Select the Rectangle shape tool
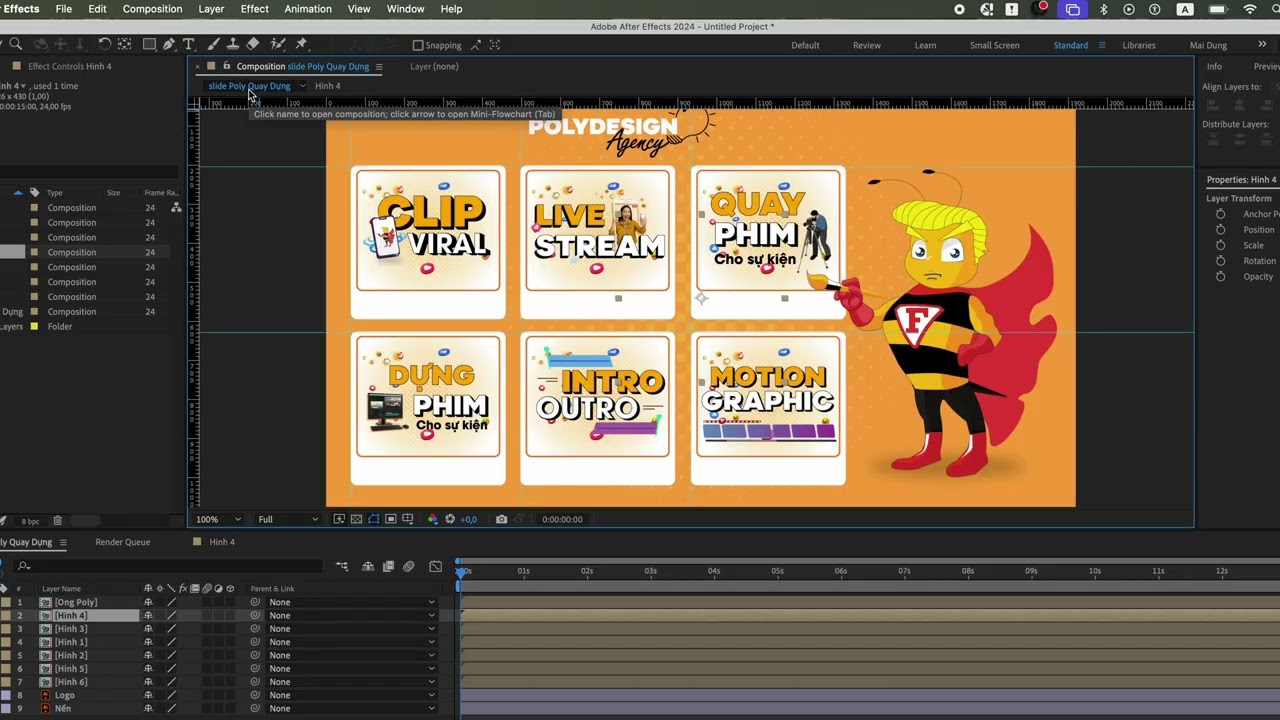This screenshot has width=1280, height=720. pyautogui.click(x=149, y=44)
